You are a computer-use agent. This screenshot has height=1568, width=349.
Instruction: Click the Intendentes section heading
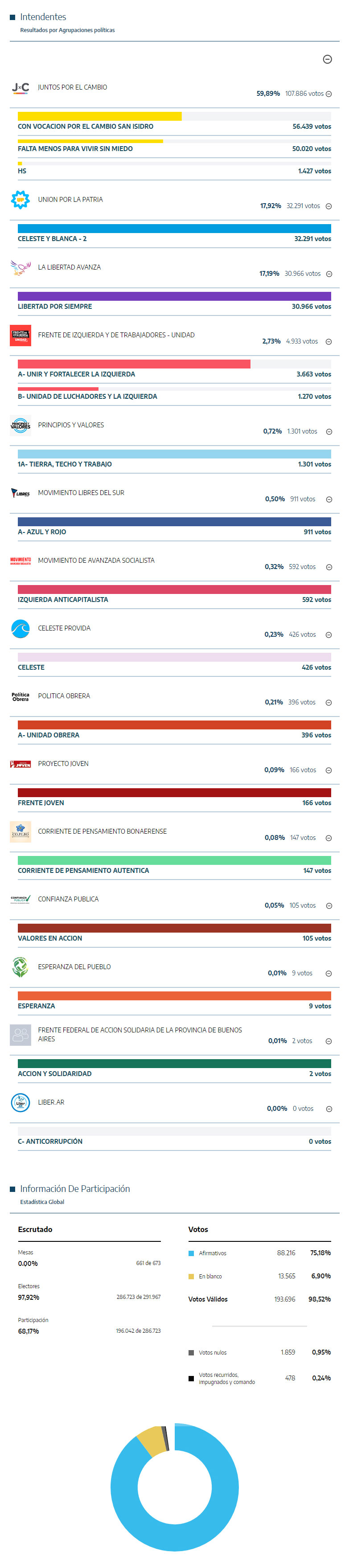43,17
